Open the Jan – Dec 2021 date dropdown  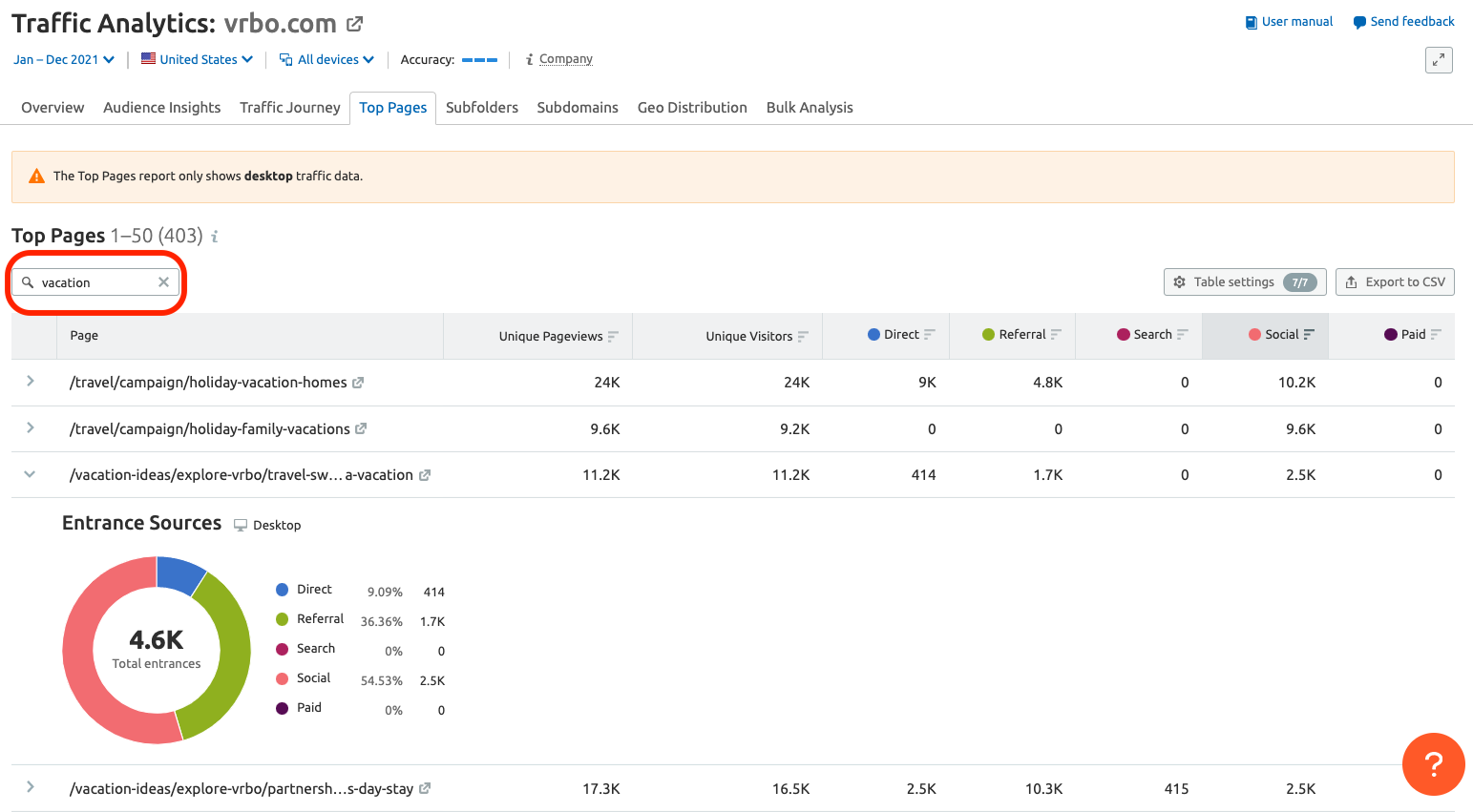[64, 59]
